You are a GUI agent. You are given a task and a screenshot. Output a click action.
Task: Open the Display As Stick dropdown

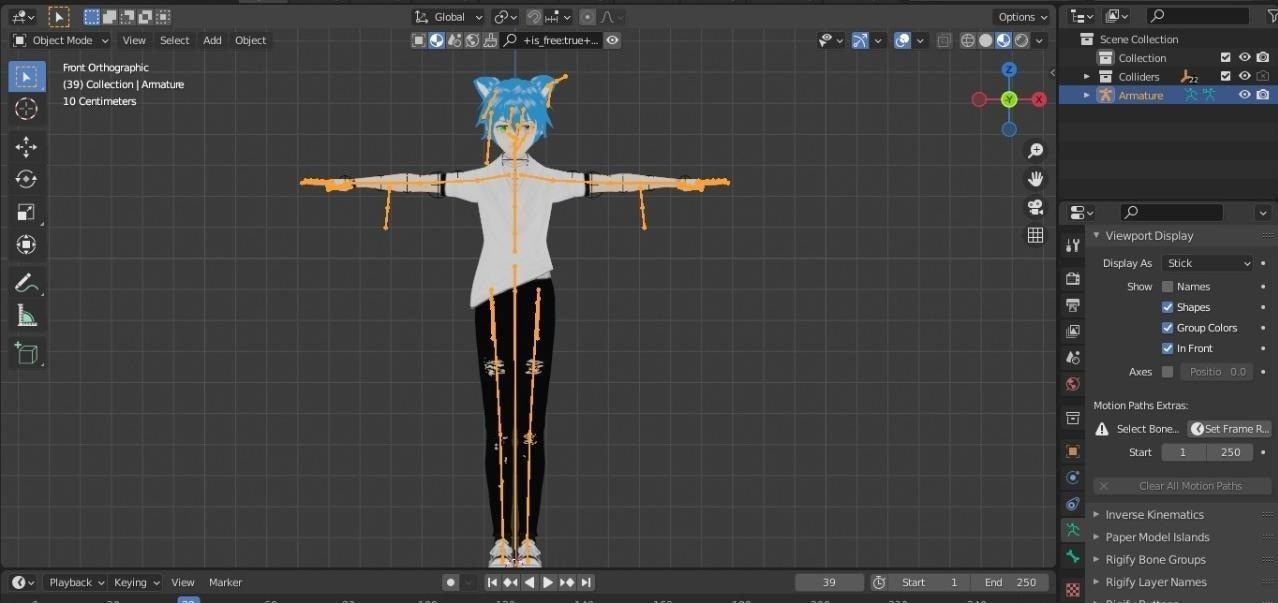click(1207, 263)
